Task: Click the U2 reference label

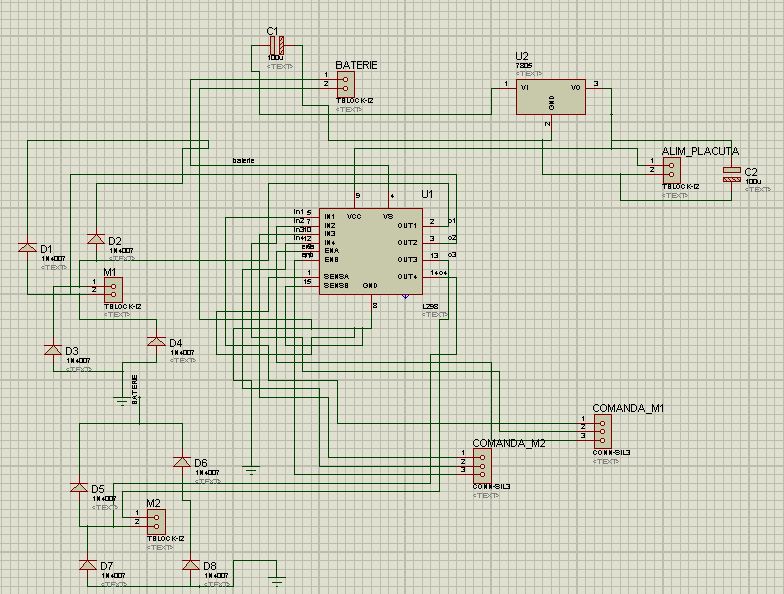Action: [522, 56]
